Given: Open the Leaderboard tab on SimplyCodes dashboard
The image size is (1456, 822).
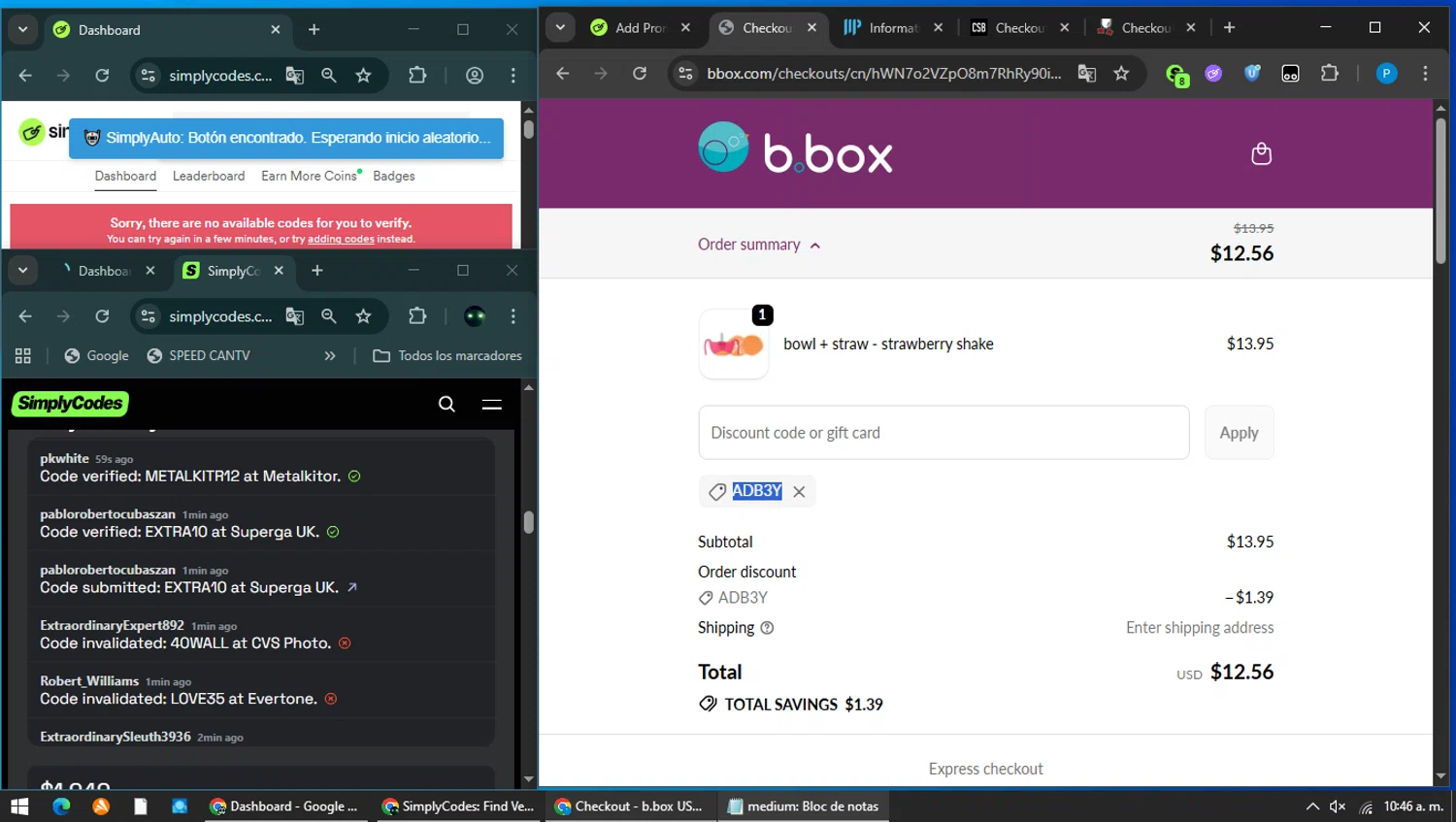Looking at the screenshot, I should coord(209,176).
